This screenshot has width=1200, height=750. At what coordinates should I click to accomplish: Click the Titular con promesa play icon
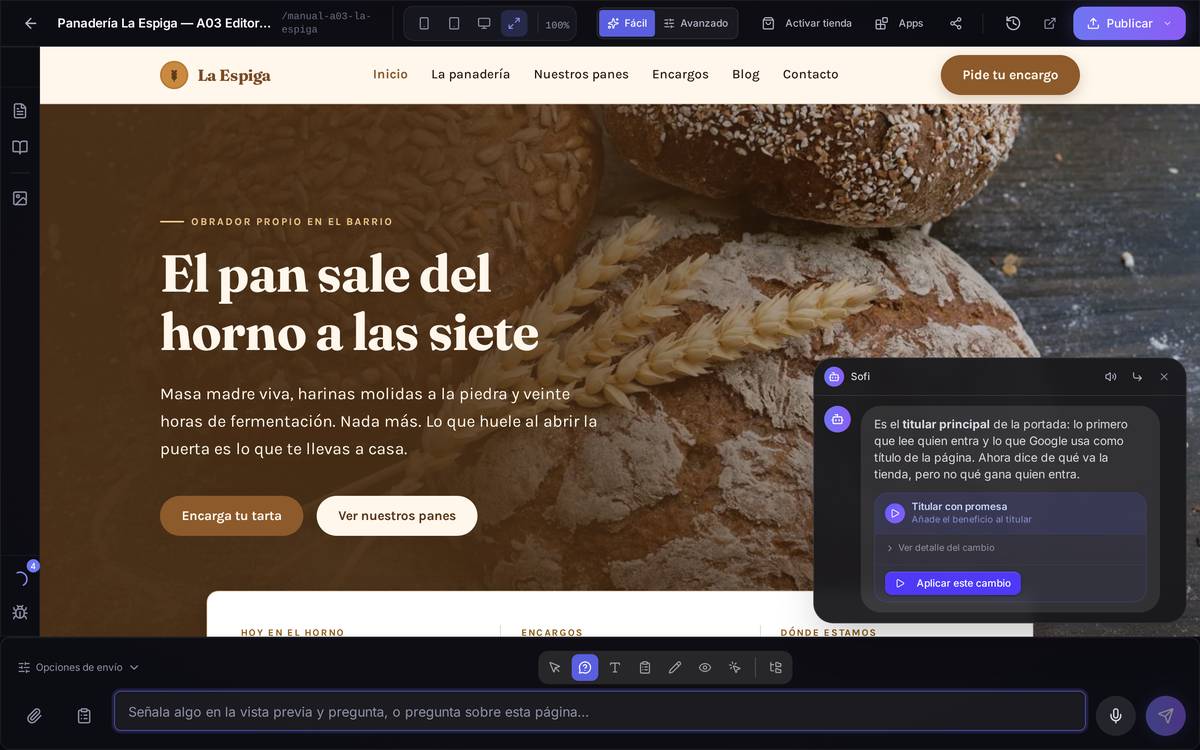pos(895,513)
